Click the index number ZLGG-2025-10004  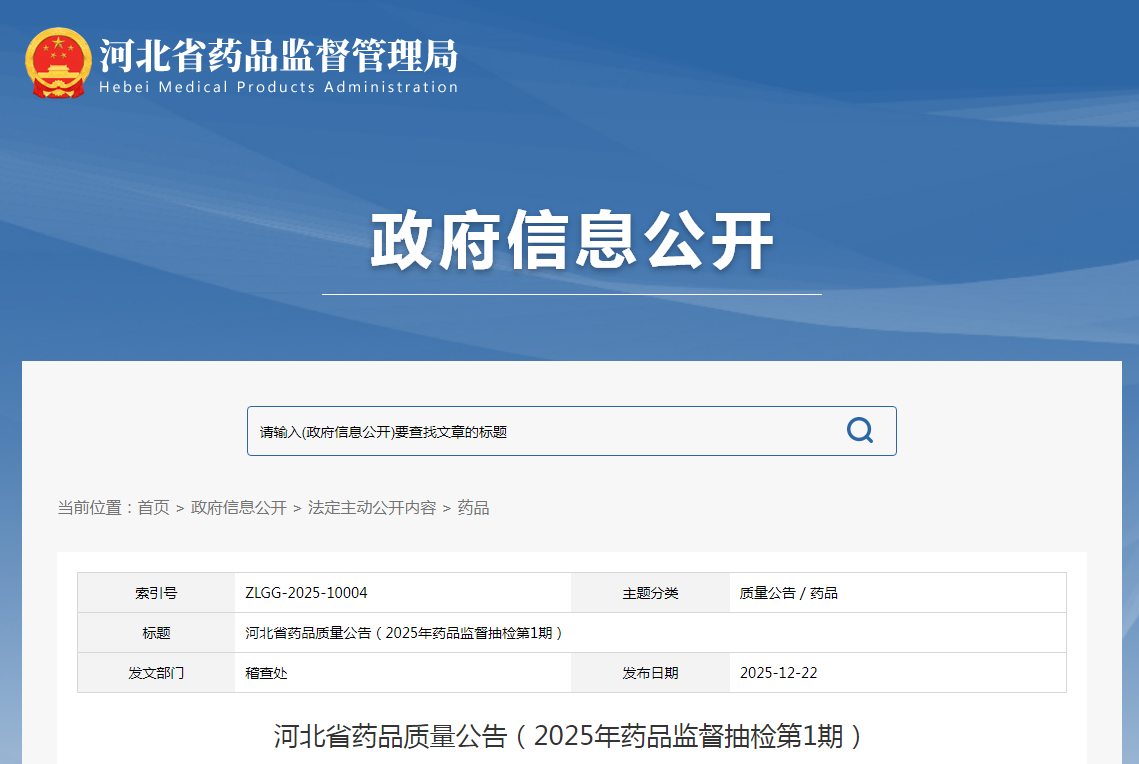306,593
